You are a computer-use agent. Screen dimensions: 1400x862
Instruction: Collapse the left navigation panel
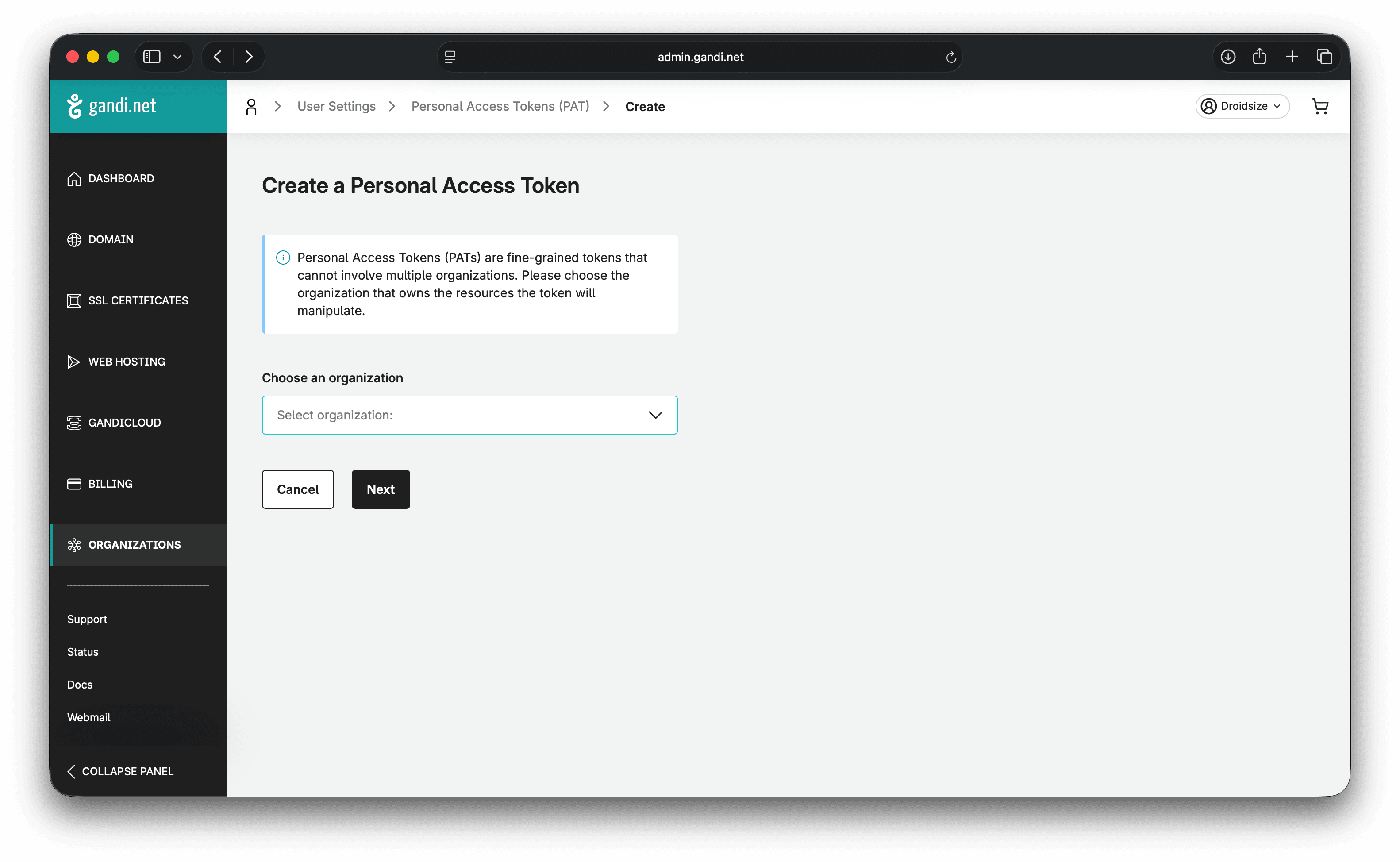[x=121, y=771]
